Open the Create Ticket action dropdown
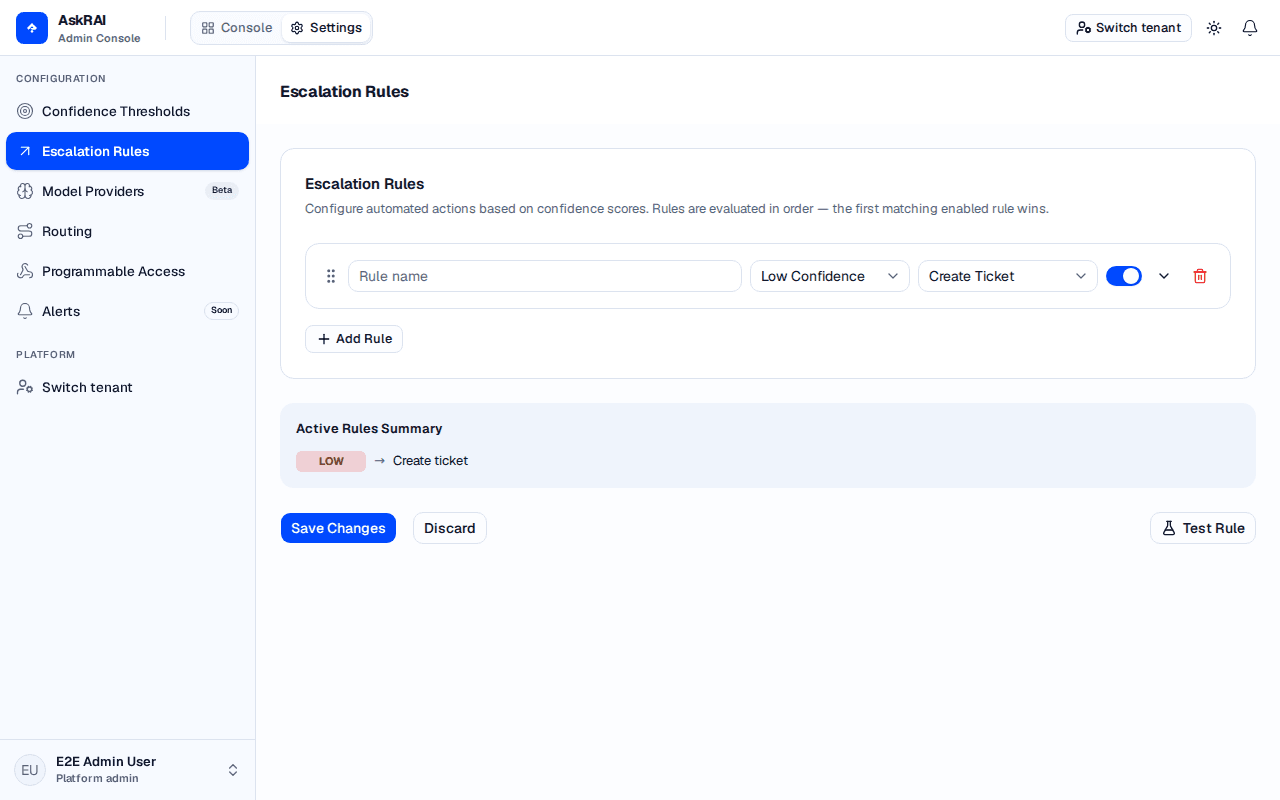This screenshot has height=800, width=1280. pyautogui.click(x=1008, y=276)
